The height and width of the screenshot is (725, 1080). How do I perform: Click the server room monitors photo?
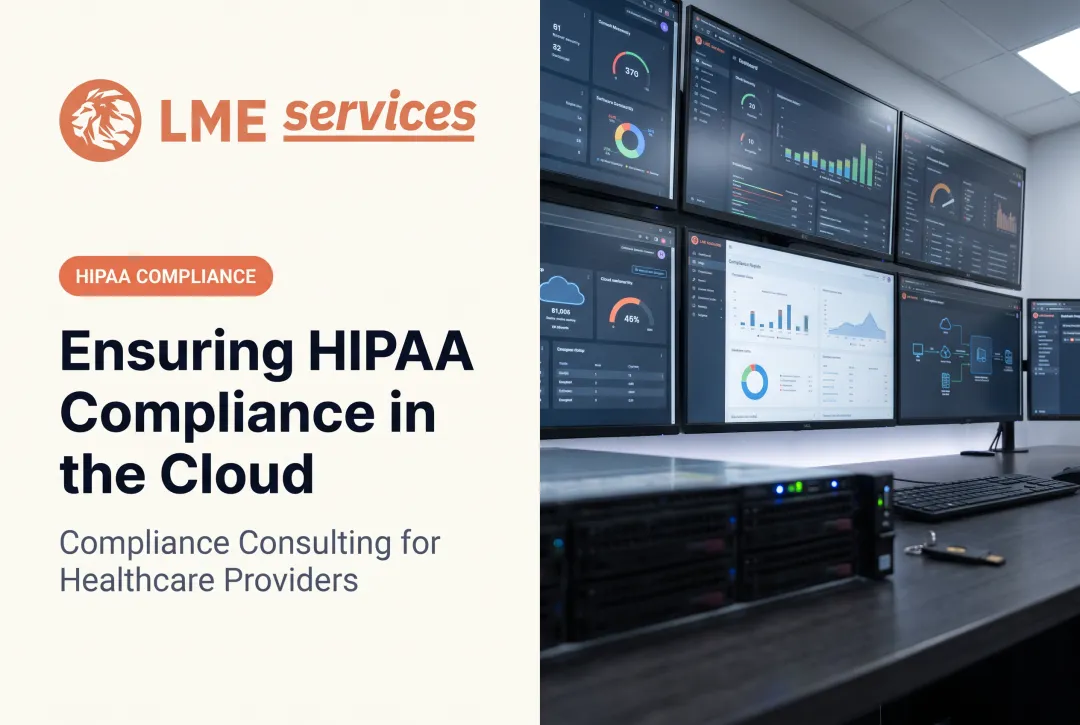(x=810, y=362)
